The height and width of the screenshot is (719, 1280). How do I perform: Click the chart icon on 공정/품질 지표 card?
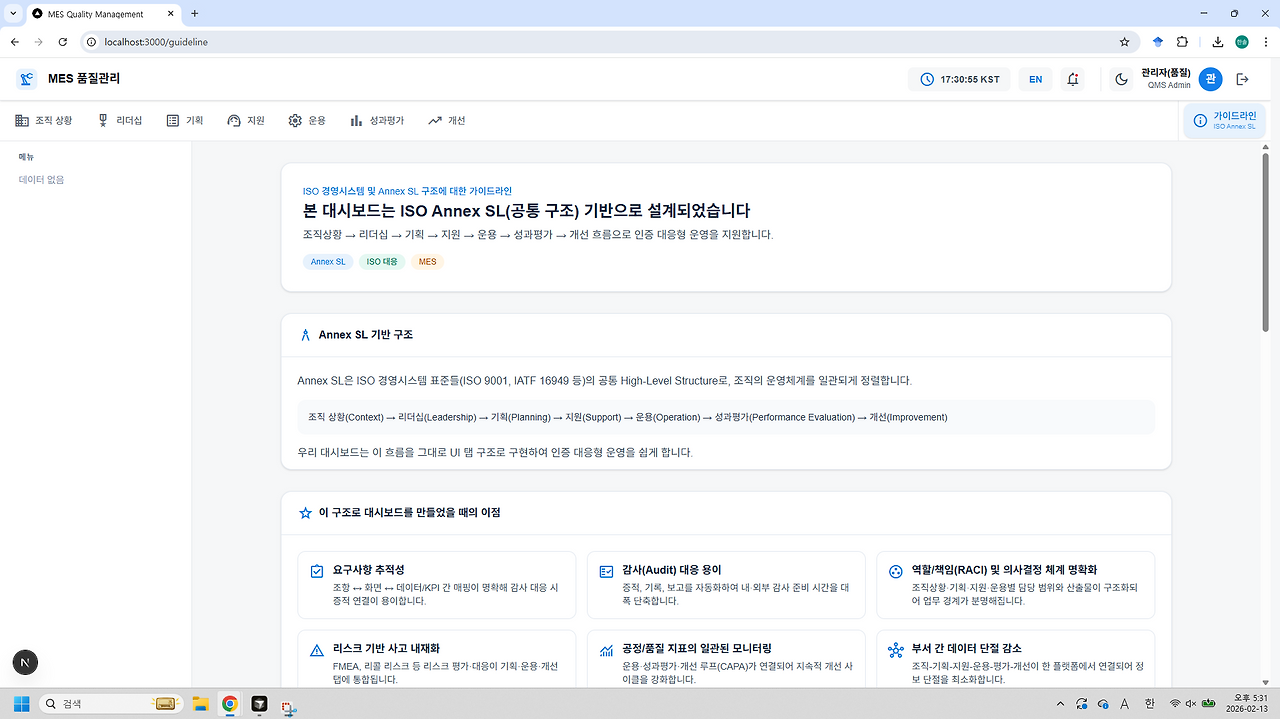(606, 650)
